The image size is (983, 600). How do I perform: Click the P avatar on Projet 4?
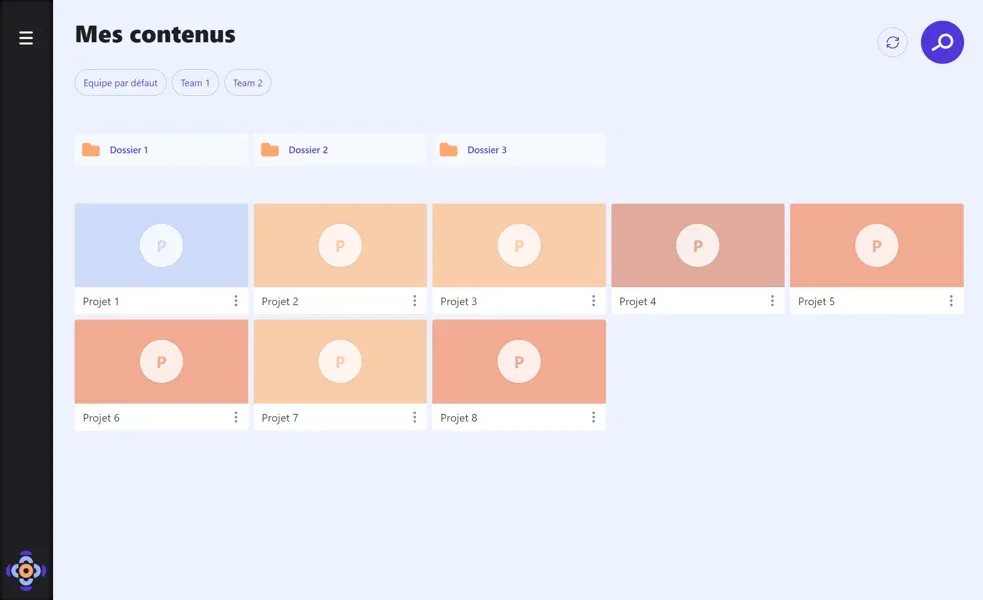tap(697, 245)
